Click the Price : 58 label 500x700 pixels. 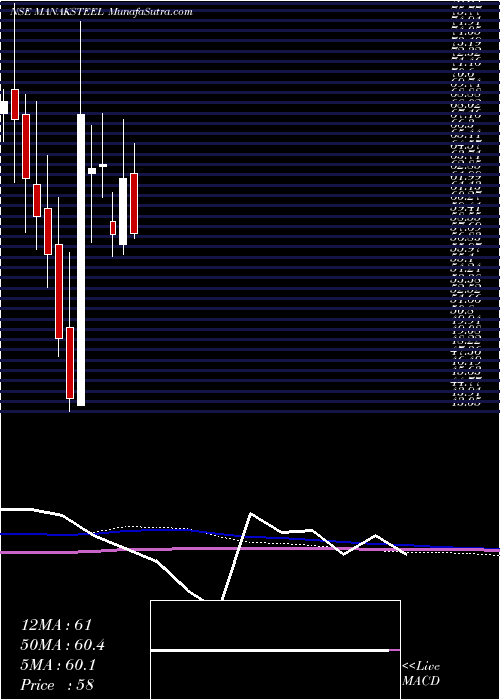[x=57, y=685]
